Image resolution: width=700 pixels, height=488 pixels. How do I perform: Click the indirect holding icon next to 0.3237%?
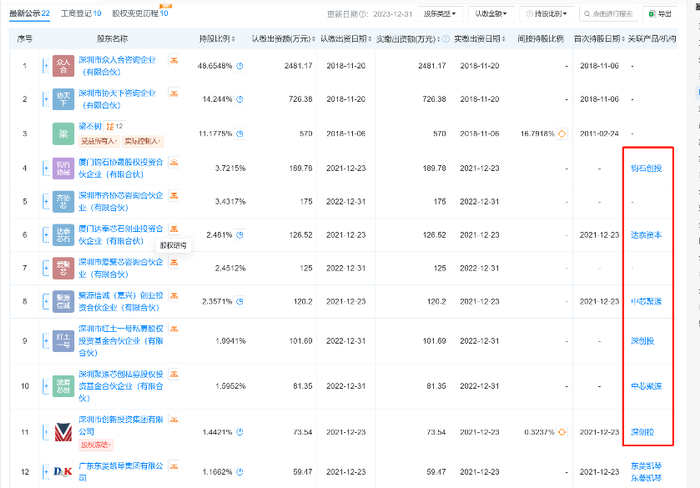561,431
